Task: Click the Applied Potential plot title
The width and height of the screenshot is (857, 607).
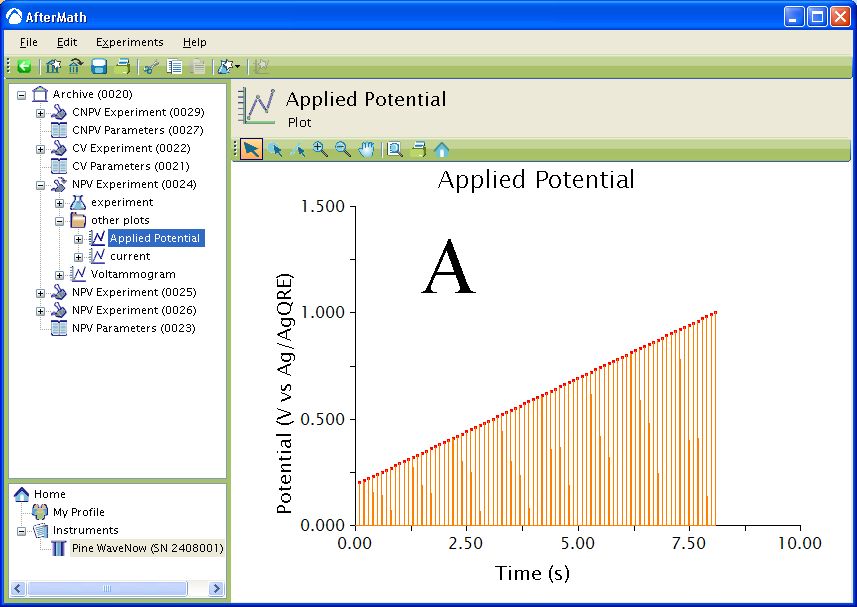Action: tap(536, 180)
